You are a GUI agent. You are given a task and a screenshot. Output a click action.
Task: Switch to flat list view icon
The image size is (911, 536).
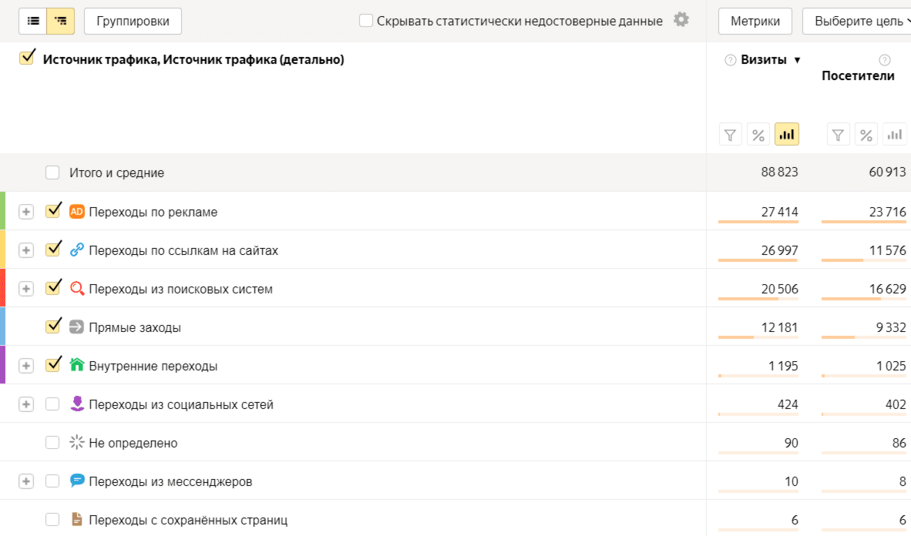click(33, 21)
